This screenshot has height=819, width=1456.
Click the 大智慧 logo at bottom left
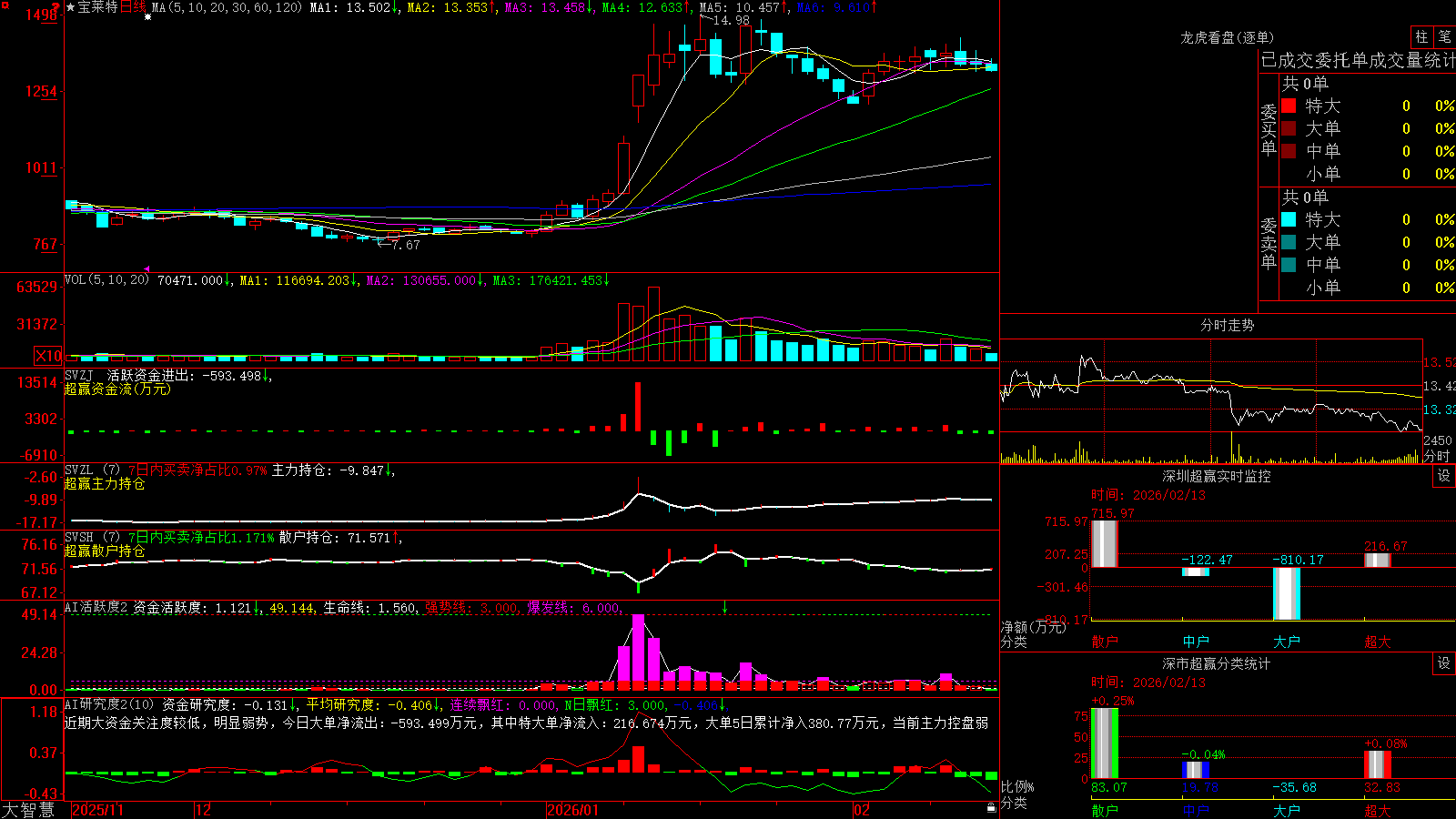(28, 810)
